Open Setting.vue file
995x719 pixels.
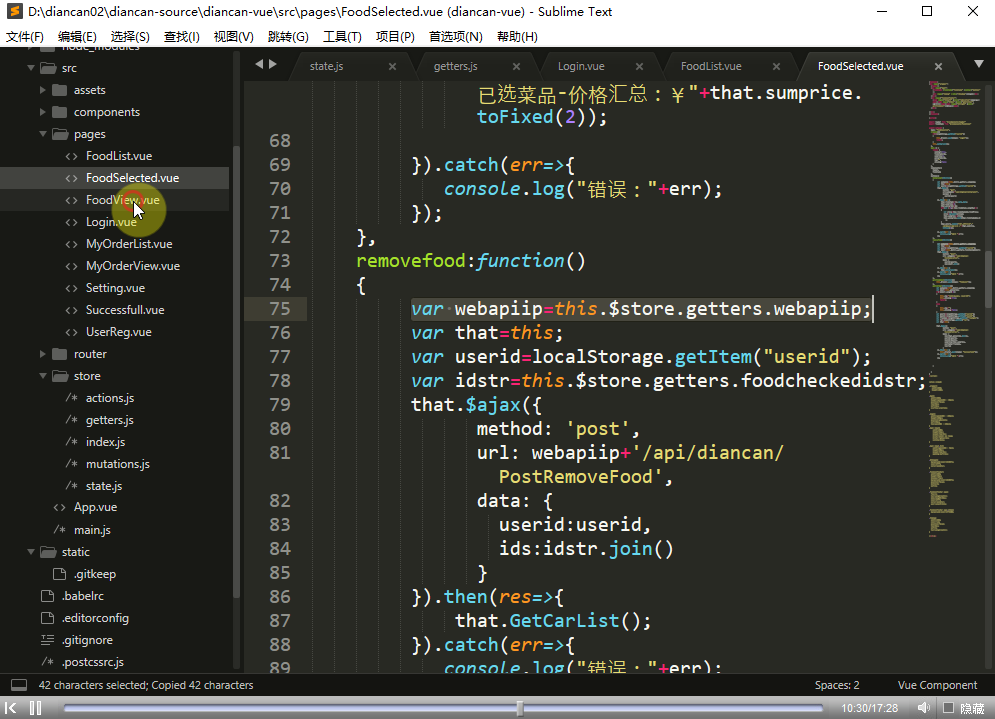click(115, 288)
